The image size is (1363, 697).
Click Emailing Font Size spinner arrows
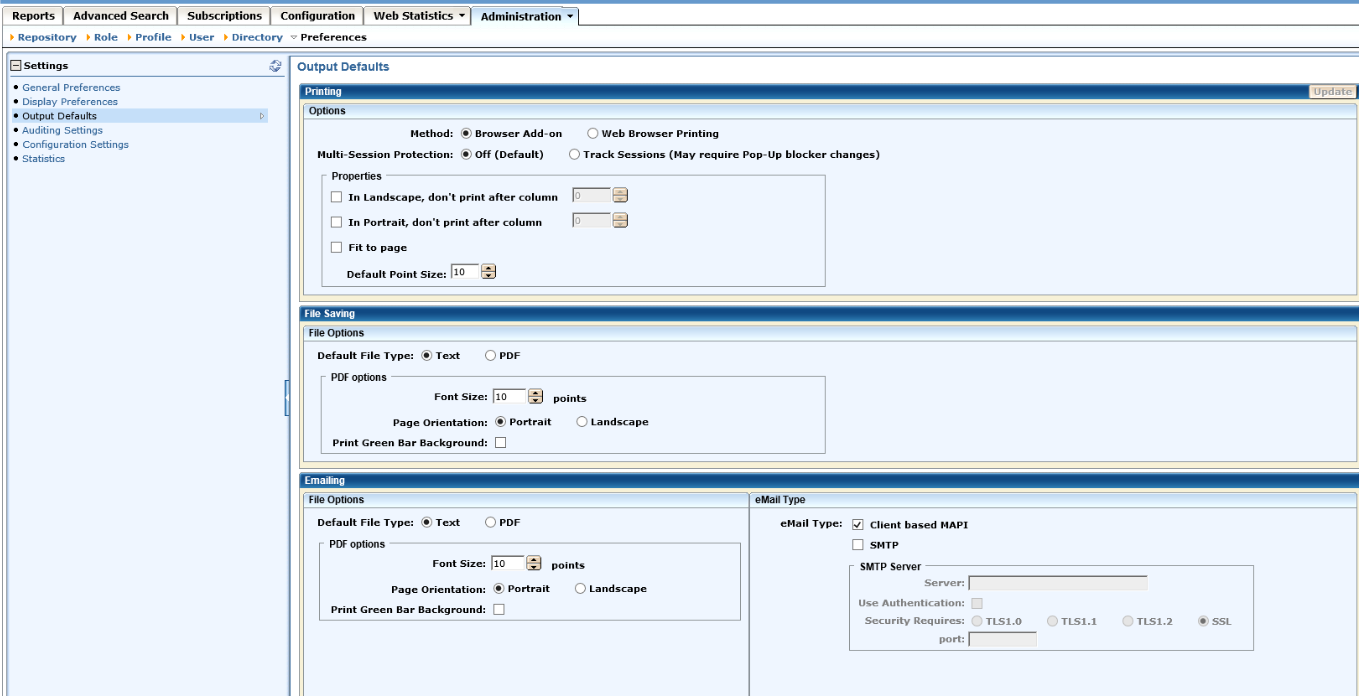pyautogui.click(x=533, y=564)
